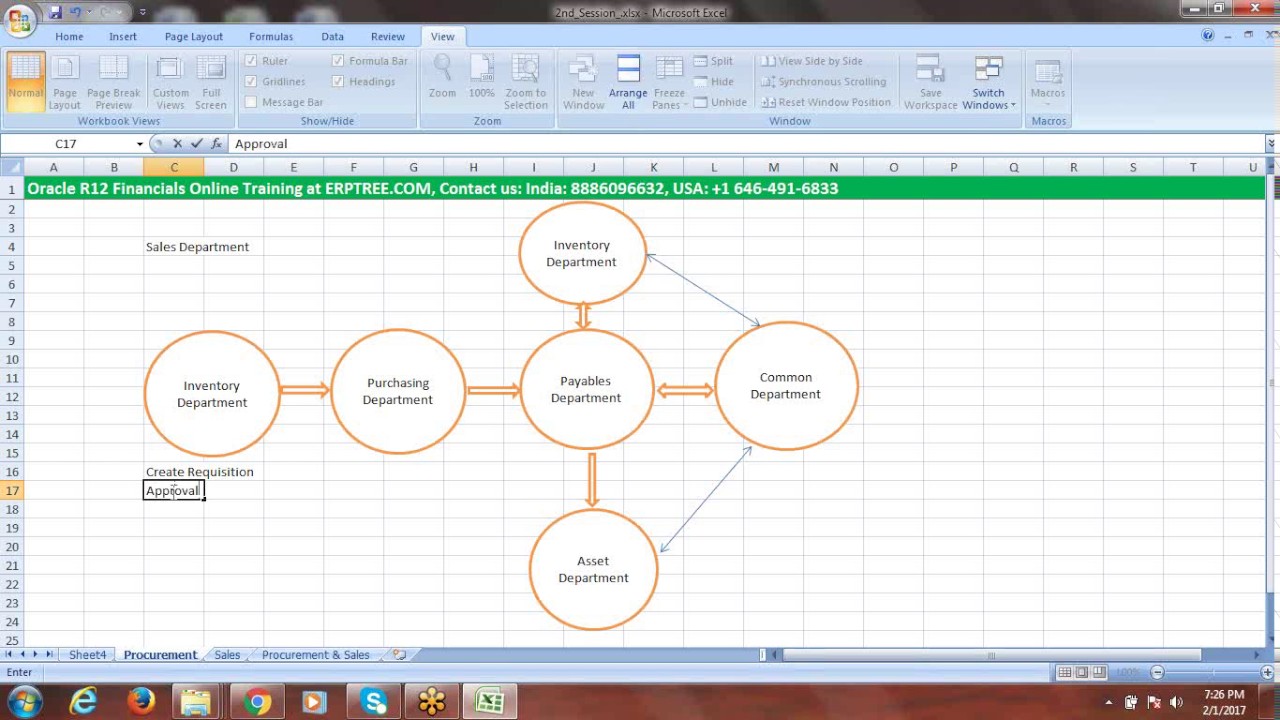Open the Name Box dropdown
The width and height of the screenshot is (1280, 720).
[x=139, y=144]
